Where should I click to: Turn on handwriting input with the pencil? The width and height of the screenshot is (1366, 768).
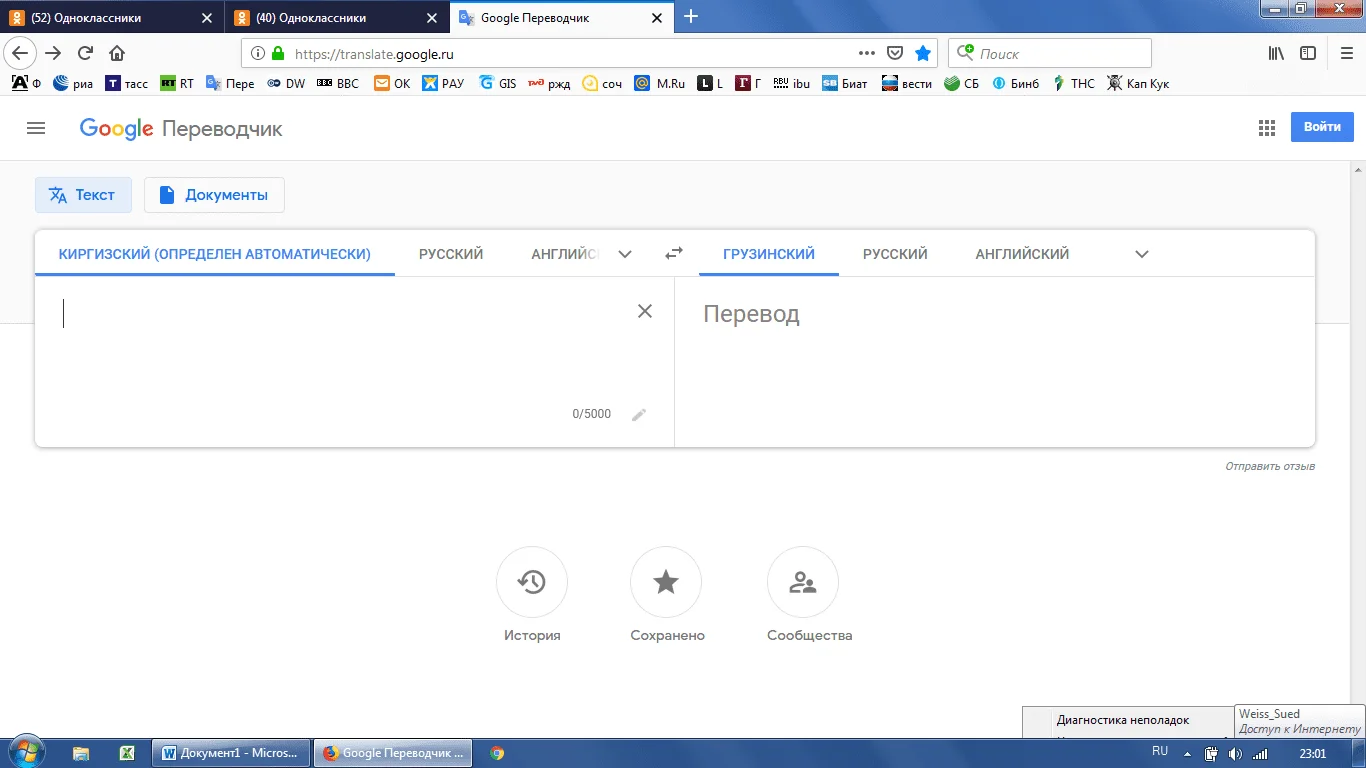[639, 414]
